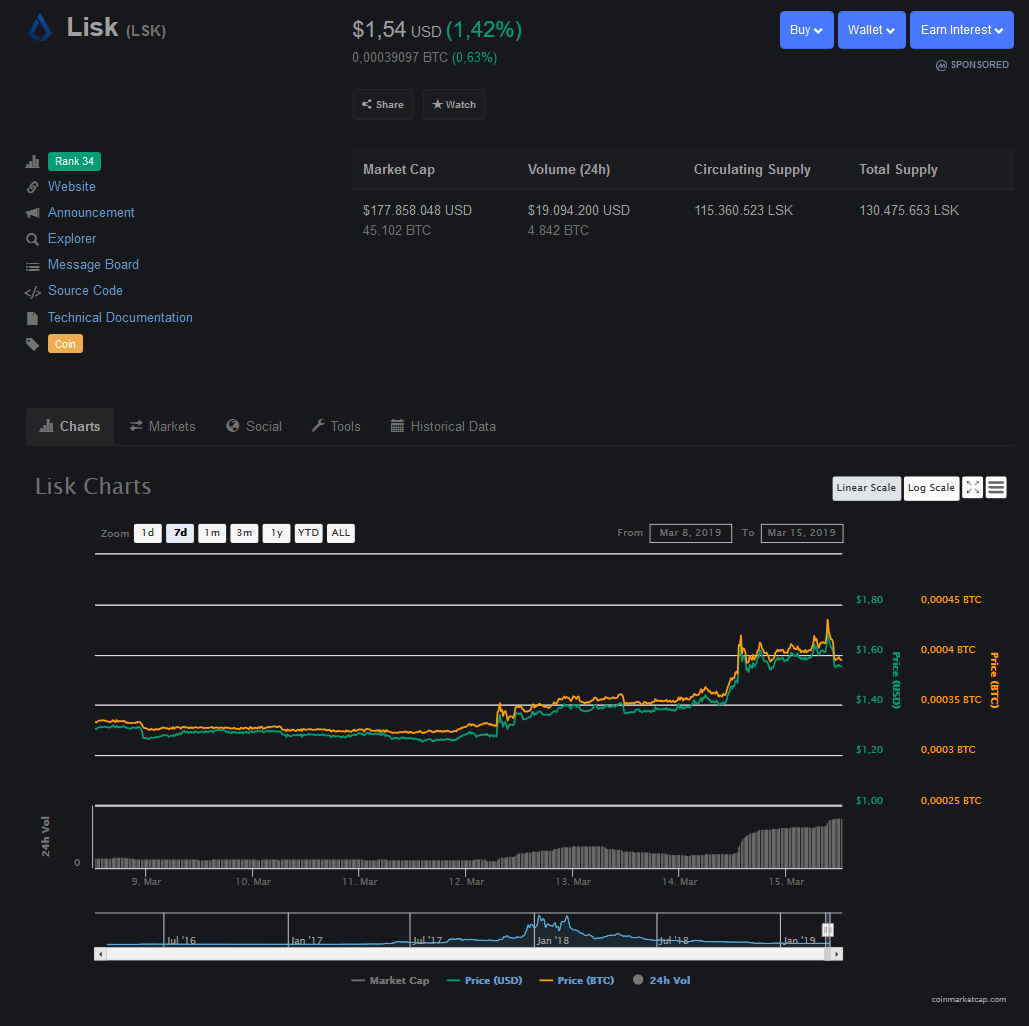The width and height of the screenshot is (1029, 1026).
Task: Click the 115.360.523 LSK circulating supply
Action: click(744, 211)
